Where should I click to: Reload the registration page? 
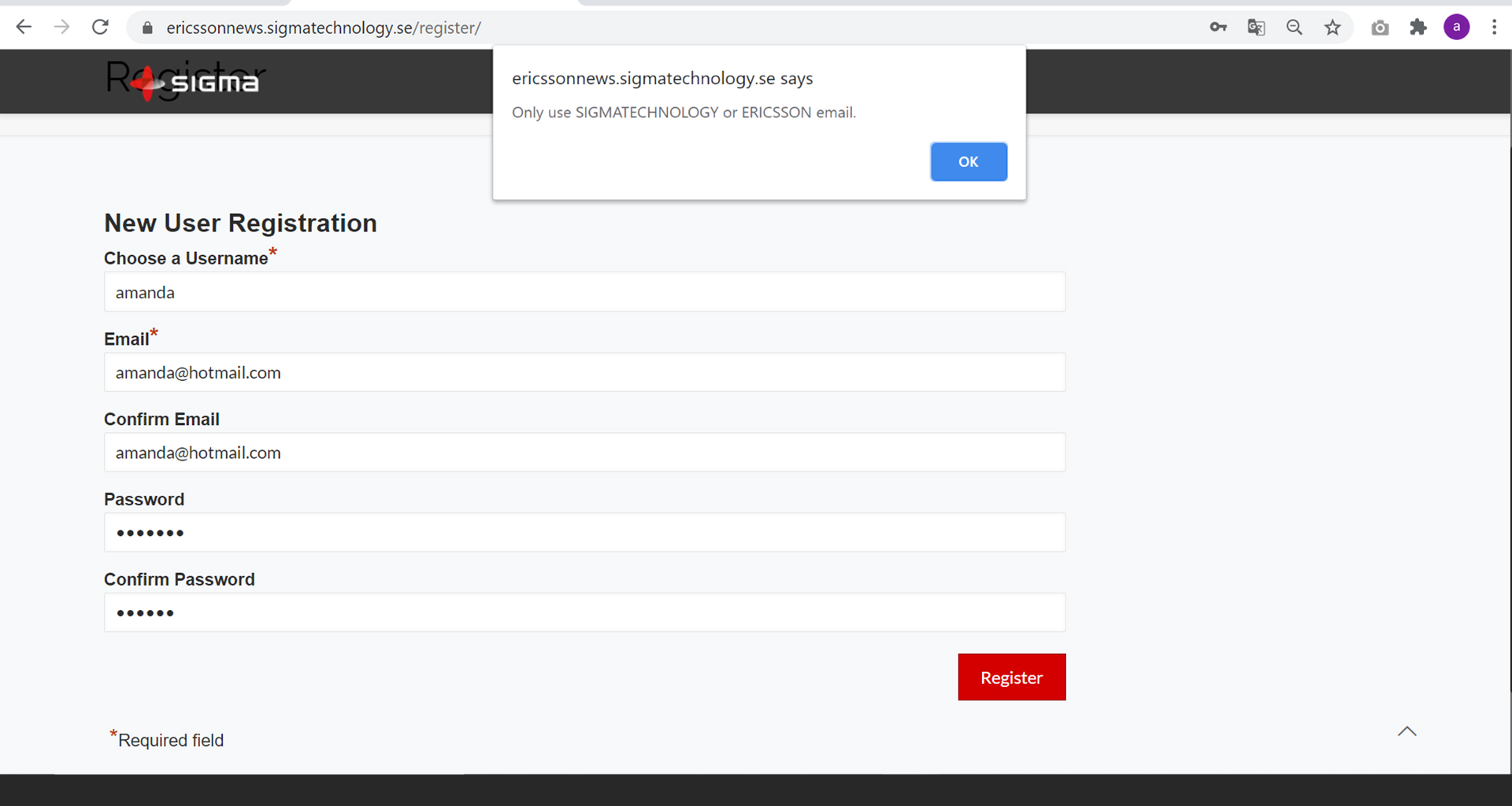[x=100, y=28]
